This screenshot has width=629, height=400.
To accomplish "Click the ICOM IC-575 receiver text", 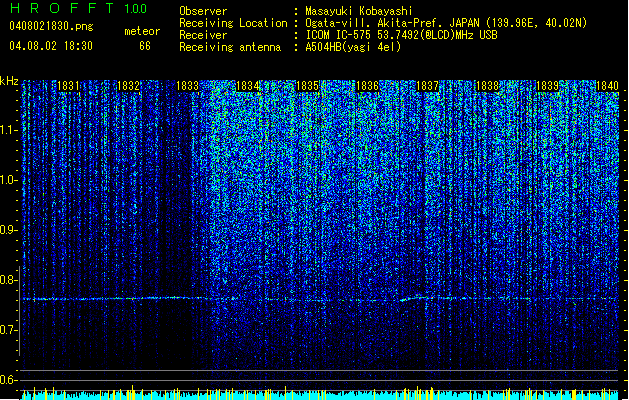I will [x=401, y=35].
